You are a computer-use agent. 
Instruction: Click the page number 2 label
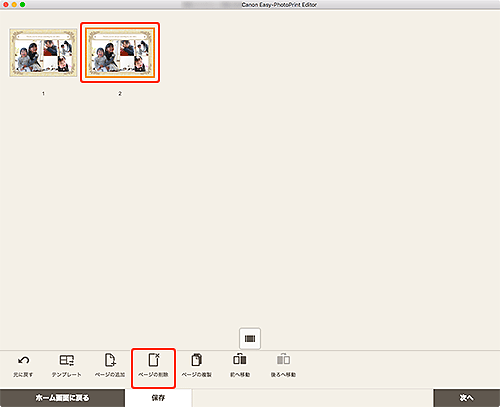[120, 94]
